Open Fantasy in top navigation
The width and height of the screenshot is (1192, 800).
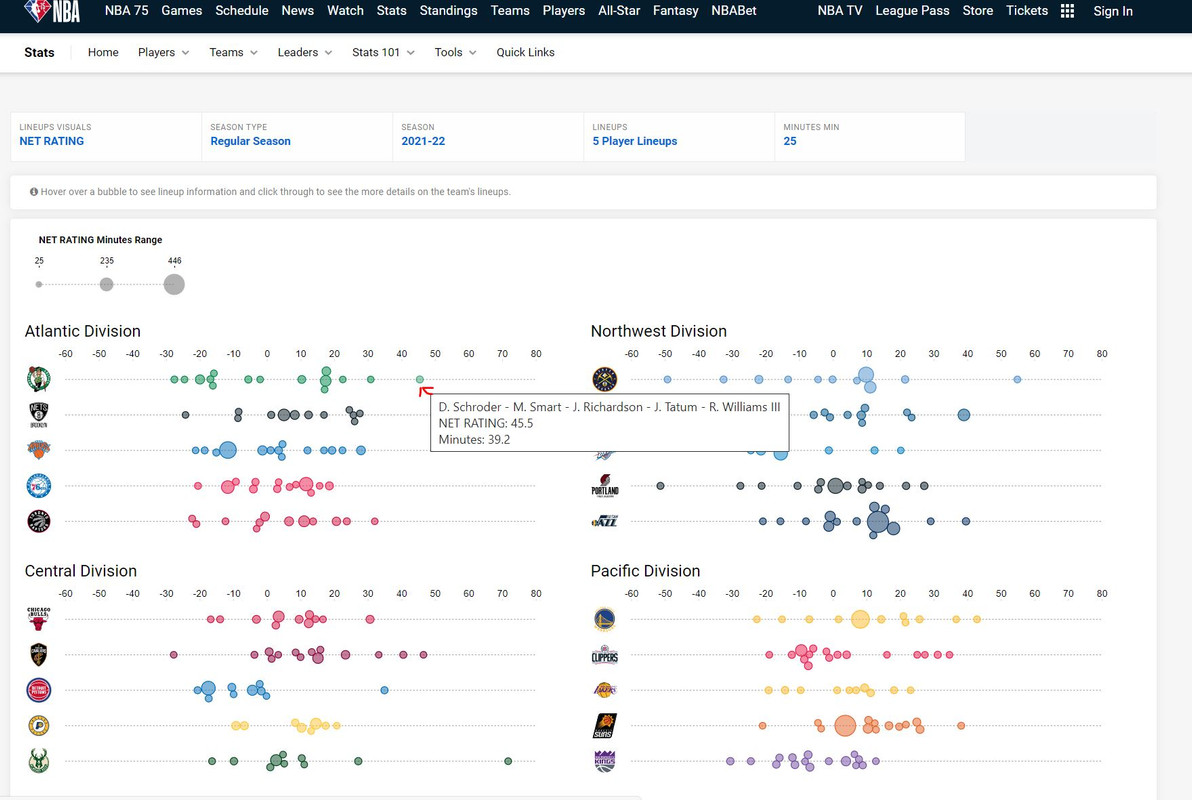pyautogui.click(x=676, y=11)
